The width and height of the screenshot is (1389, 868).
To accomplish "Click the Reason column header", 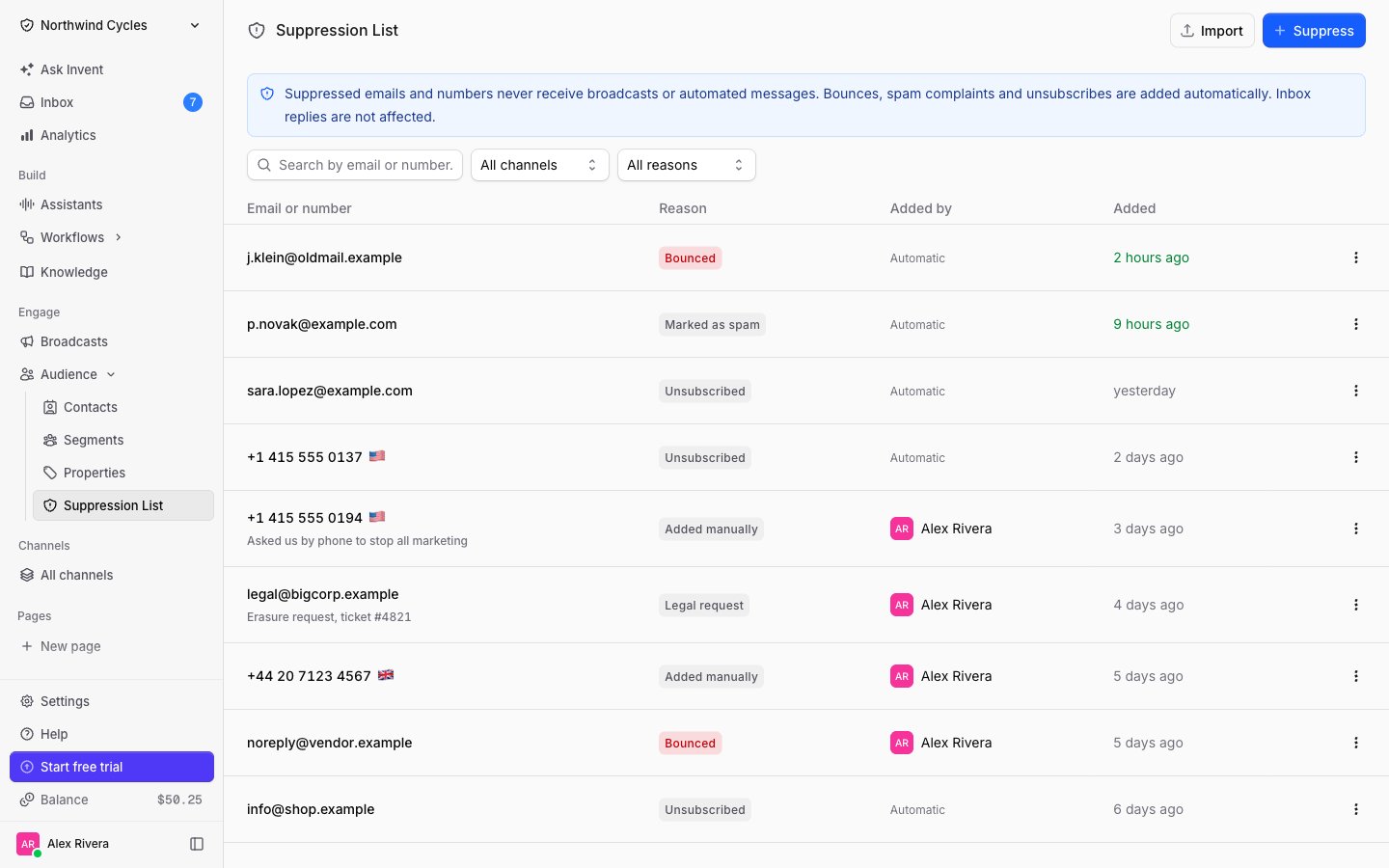I will (683, 208).
